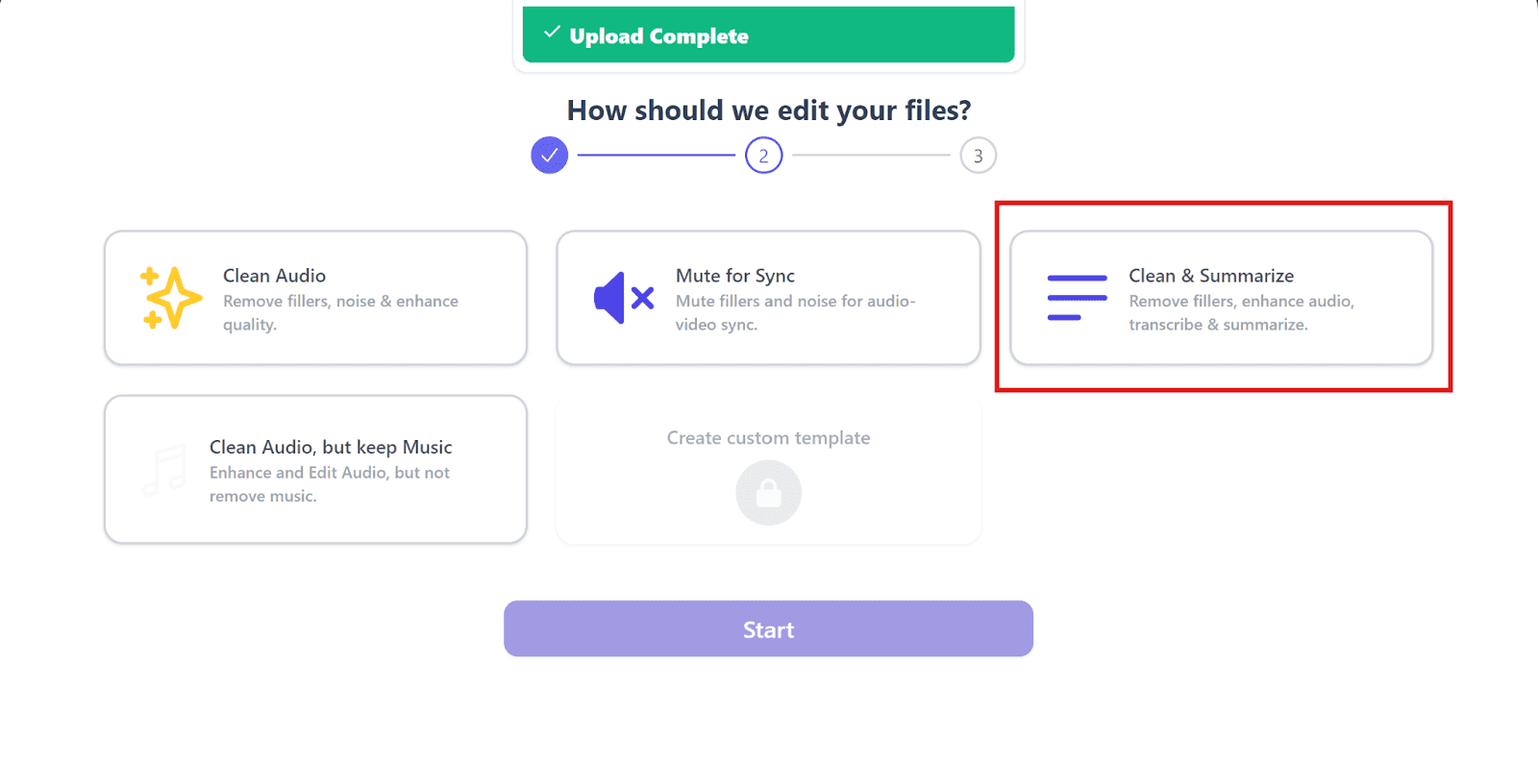The image size is (1538, 784).
Task: Open the Create custom template card
Action: 768,470
